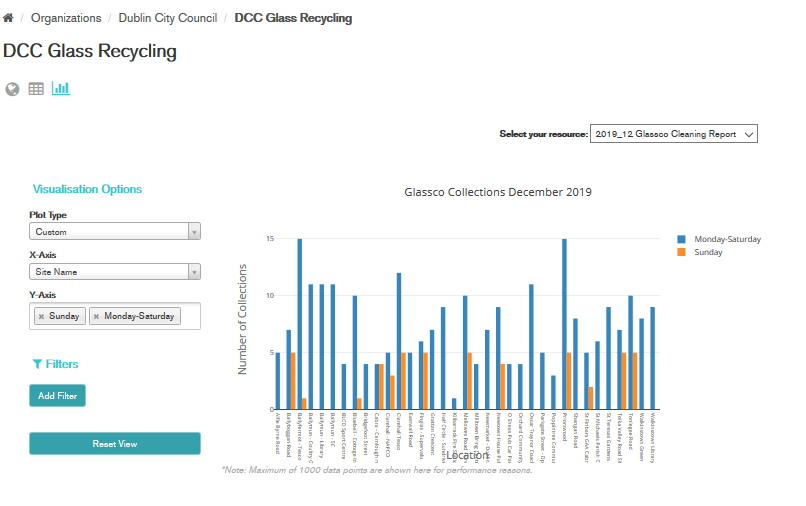Open the Plot Type dropdown
The height and width of the screenshot is (506, 806).
point(114,232)
